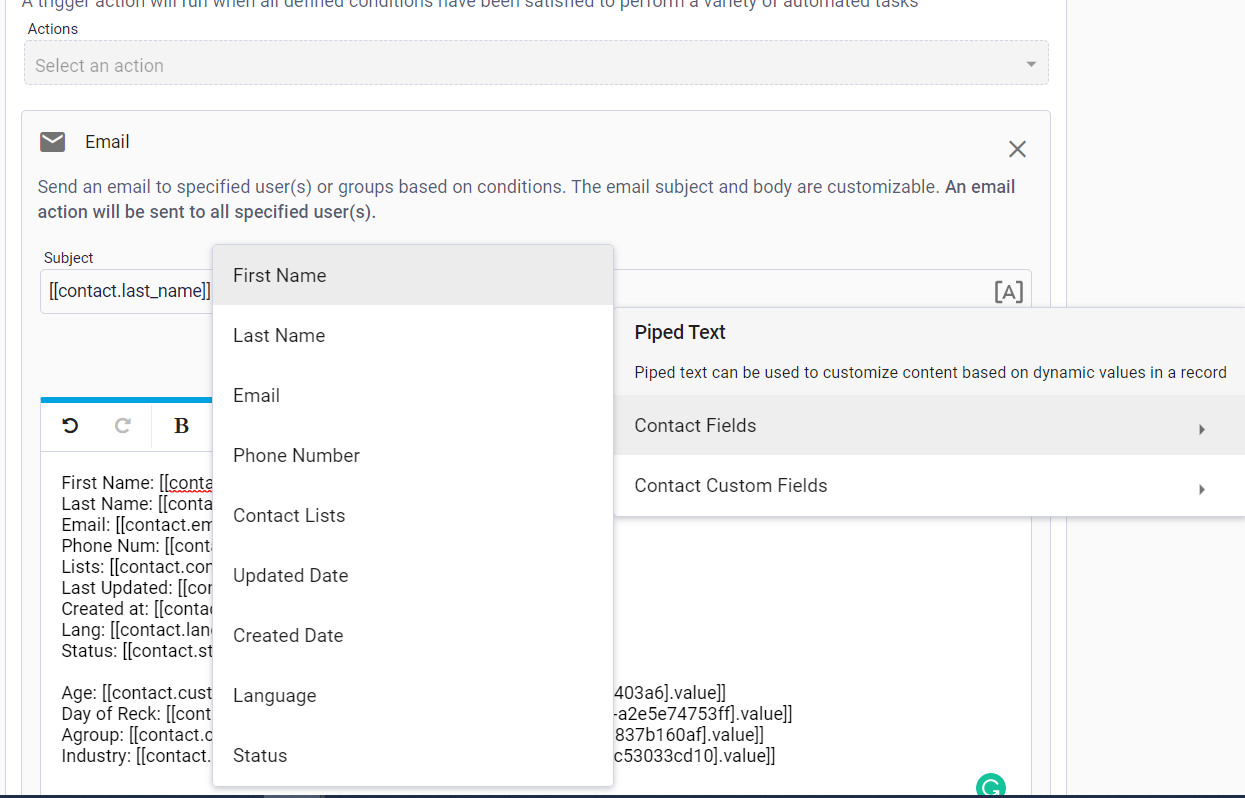Click the Piped Text heading

(680, 332)
